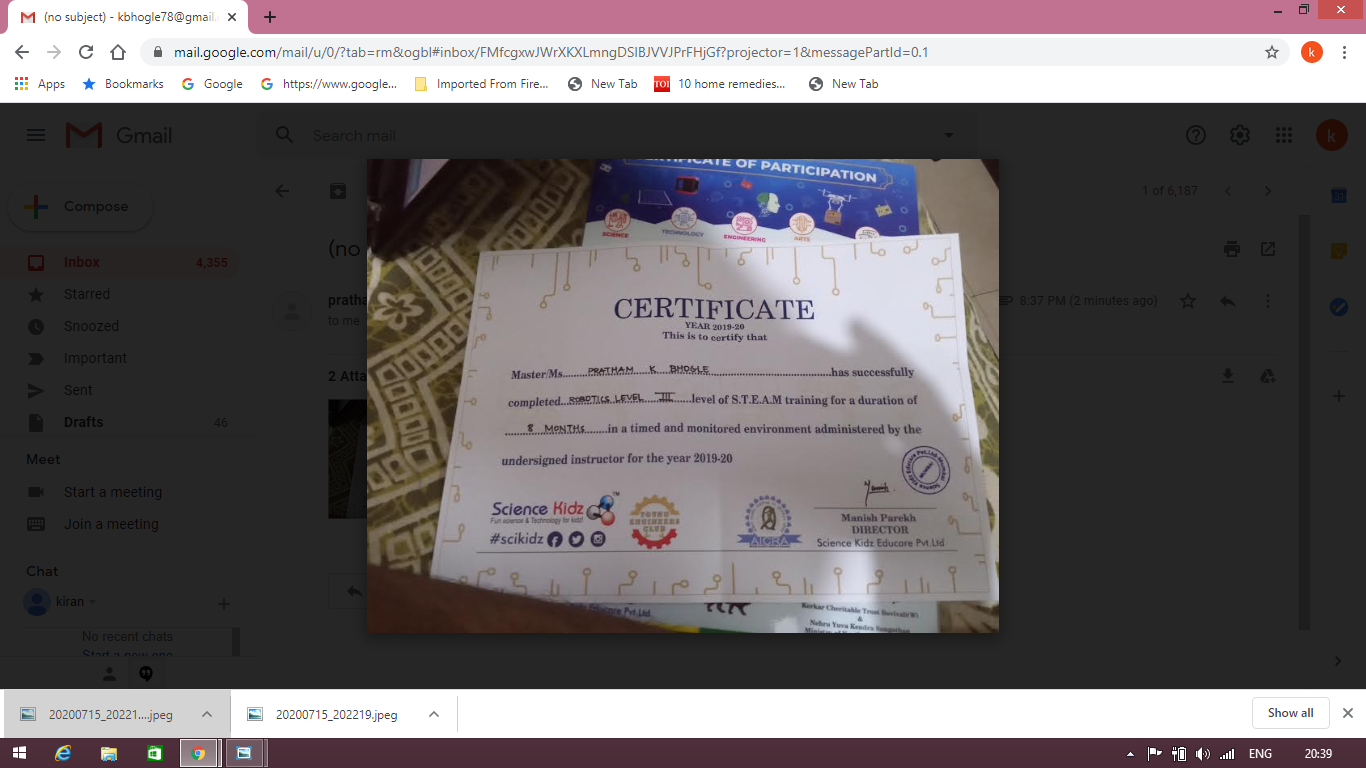The image size is (1366, 768).
Task: Show older email with right chevron
Action: (1268, 191)
